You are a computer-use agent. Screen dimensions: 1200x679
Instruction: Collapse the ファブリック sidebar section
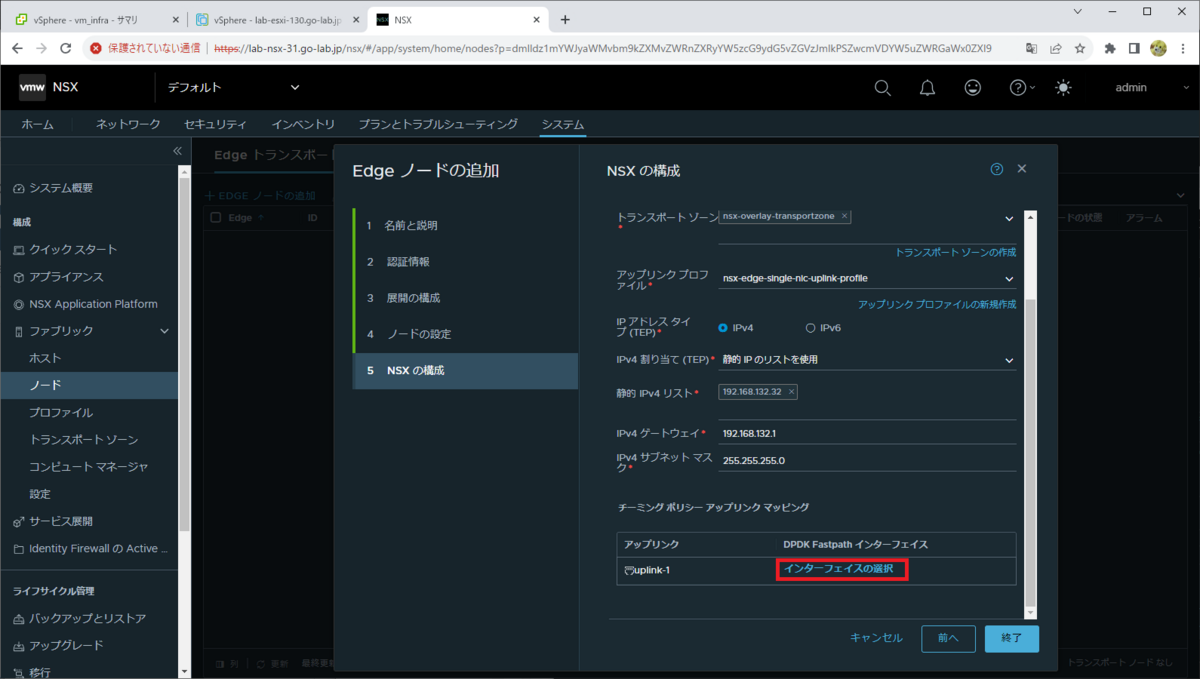pos(165,331)
